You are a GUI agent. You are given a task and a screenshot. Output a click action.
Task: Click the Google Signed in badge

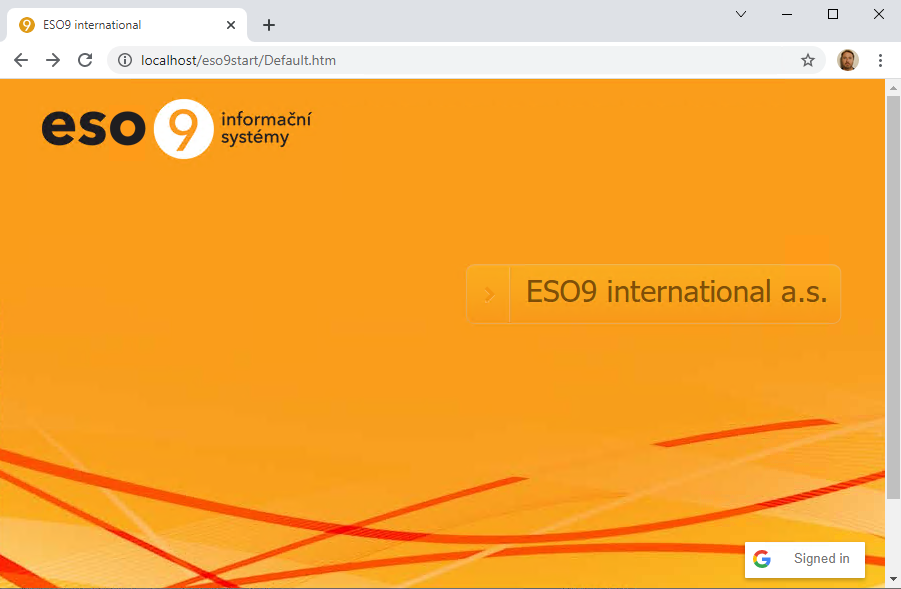point(804,559)
